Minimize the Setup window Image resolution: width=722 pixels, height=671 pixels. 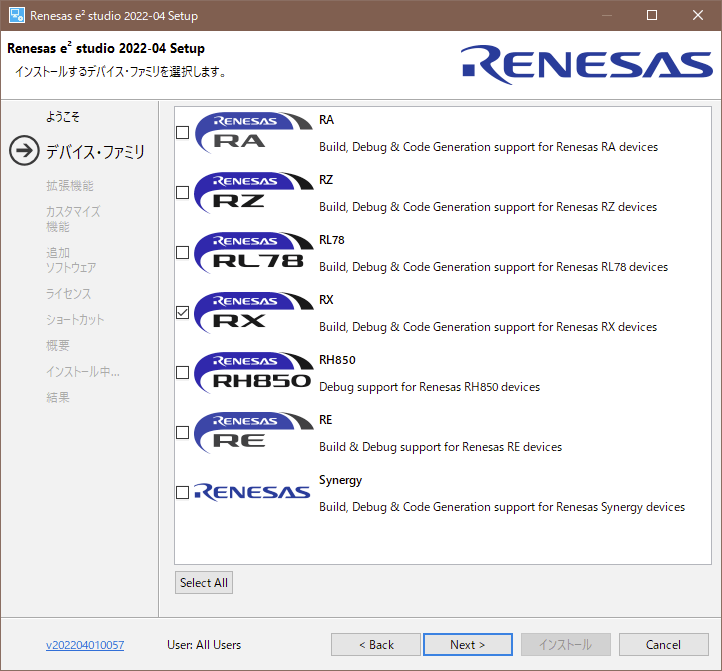tap(606, 15)
